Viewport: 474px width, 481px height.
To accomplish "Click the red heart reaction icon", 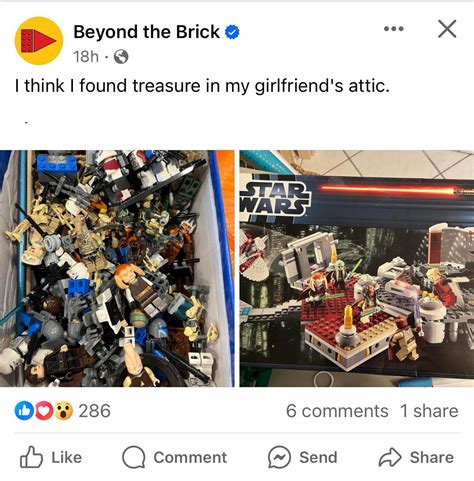I will [x=44, y=411].
